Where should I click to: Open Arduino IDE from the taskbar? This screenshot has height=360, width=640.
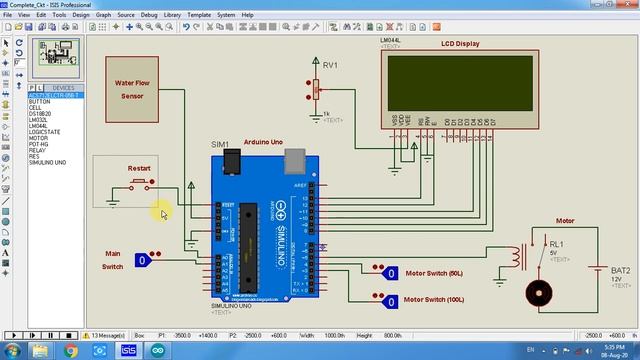coord(158,351)
